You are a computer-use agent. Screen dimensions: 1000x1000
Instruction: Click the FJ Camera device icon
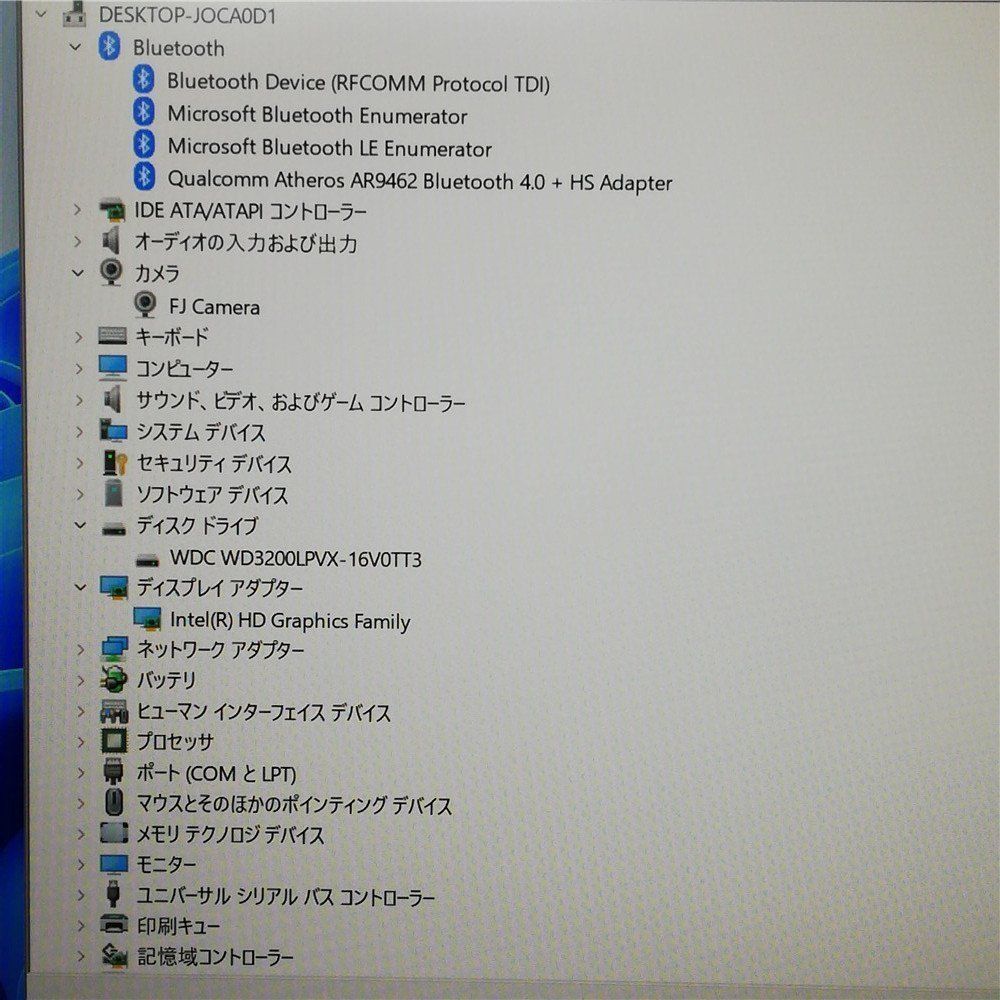point(145,305)
